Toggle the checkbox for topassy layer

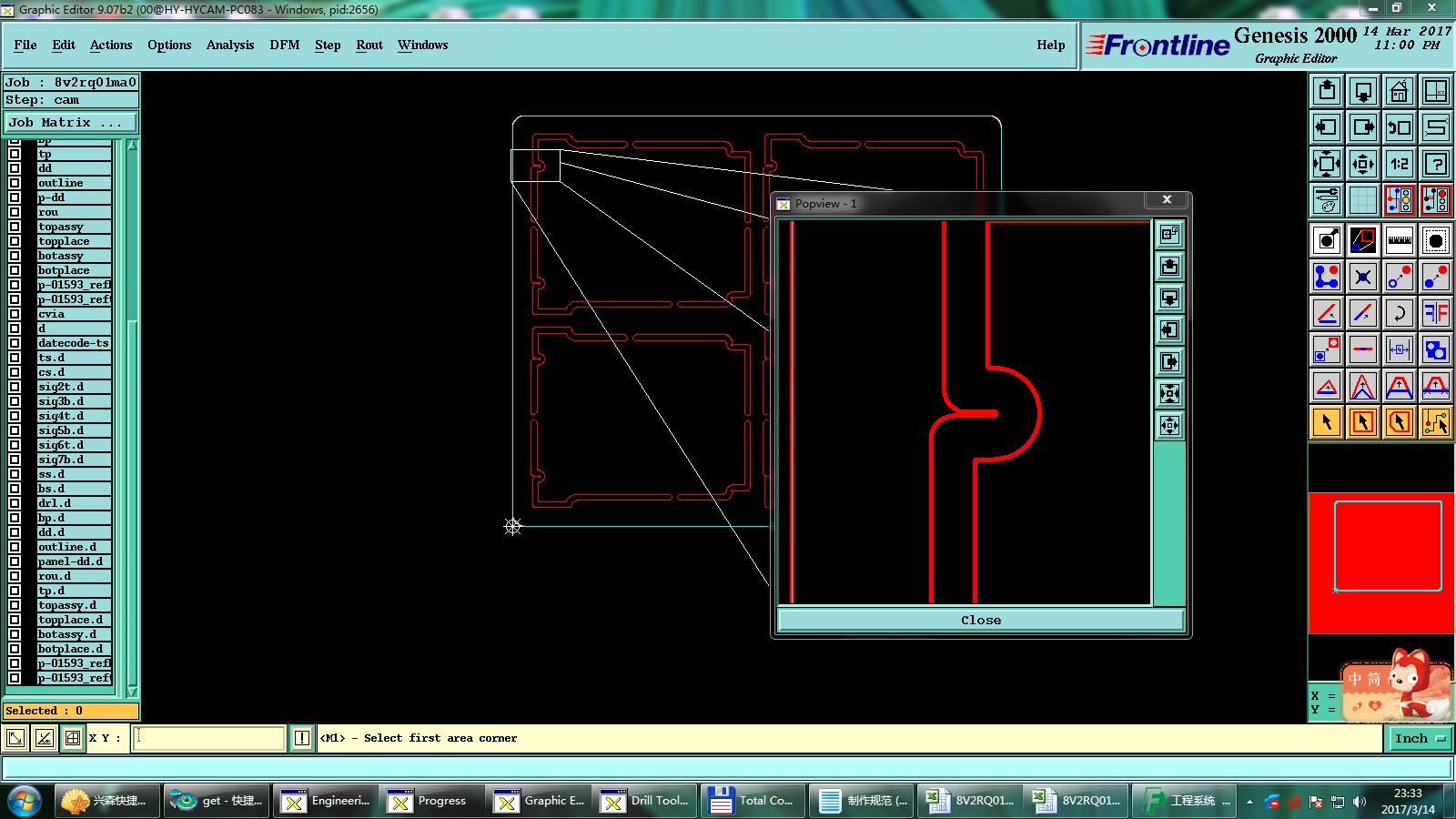click(x=15, y=227)
